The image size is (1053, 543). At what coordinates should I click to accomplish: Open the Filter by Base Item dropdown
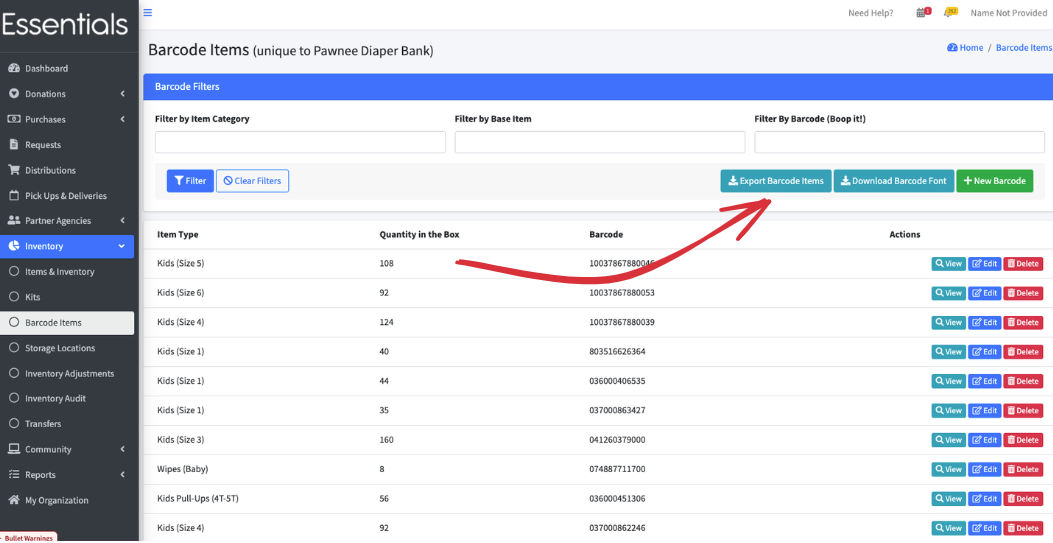point(600,142)
